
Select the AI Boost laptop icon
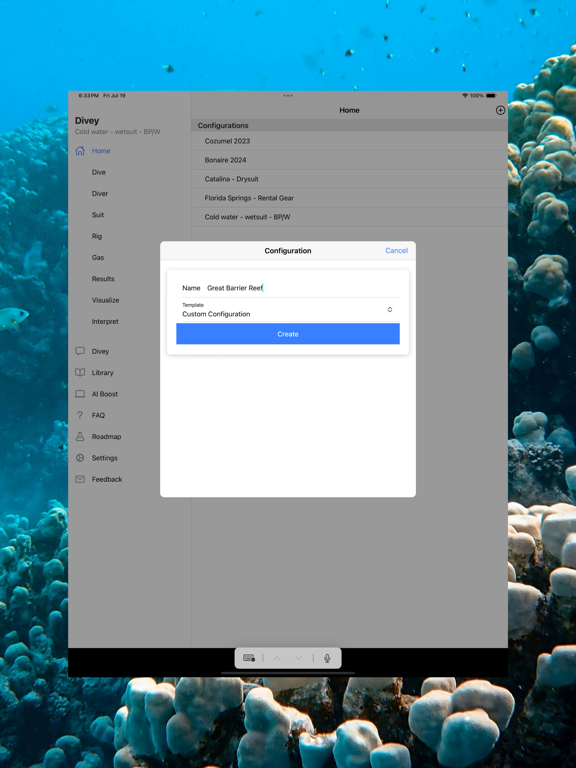[x=80, y=394]
